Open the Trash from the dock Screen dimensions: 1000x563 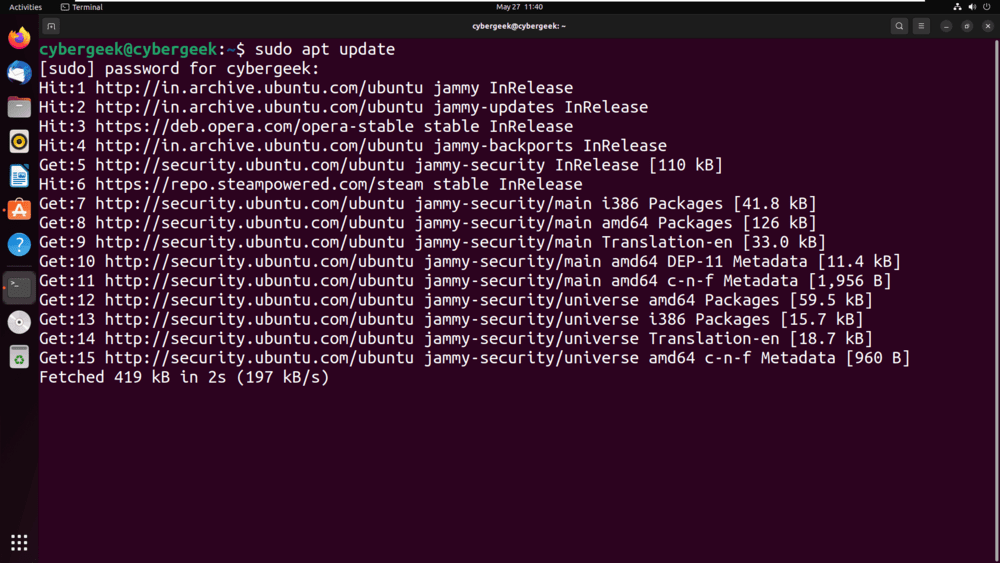(x=19, y=357)
